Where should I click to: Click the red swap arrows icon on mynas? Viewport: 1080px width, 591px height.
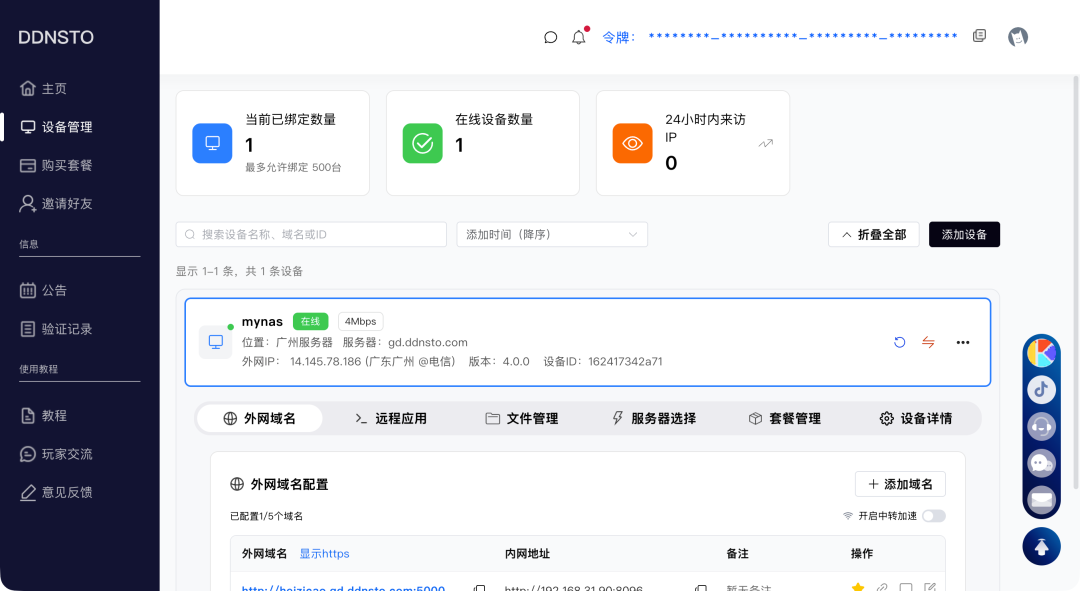pos(928,342)
